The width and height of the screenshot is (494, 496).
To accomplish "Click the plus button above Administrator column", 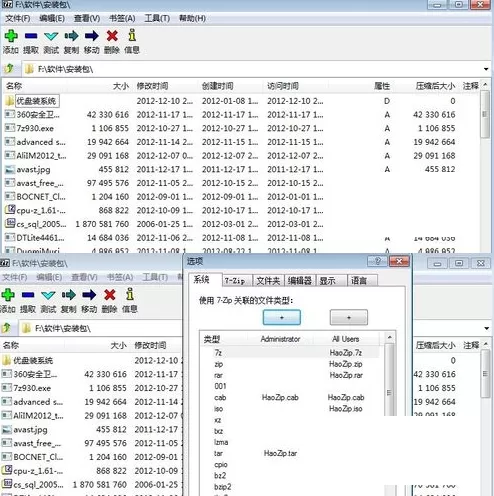I will 282,317.
